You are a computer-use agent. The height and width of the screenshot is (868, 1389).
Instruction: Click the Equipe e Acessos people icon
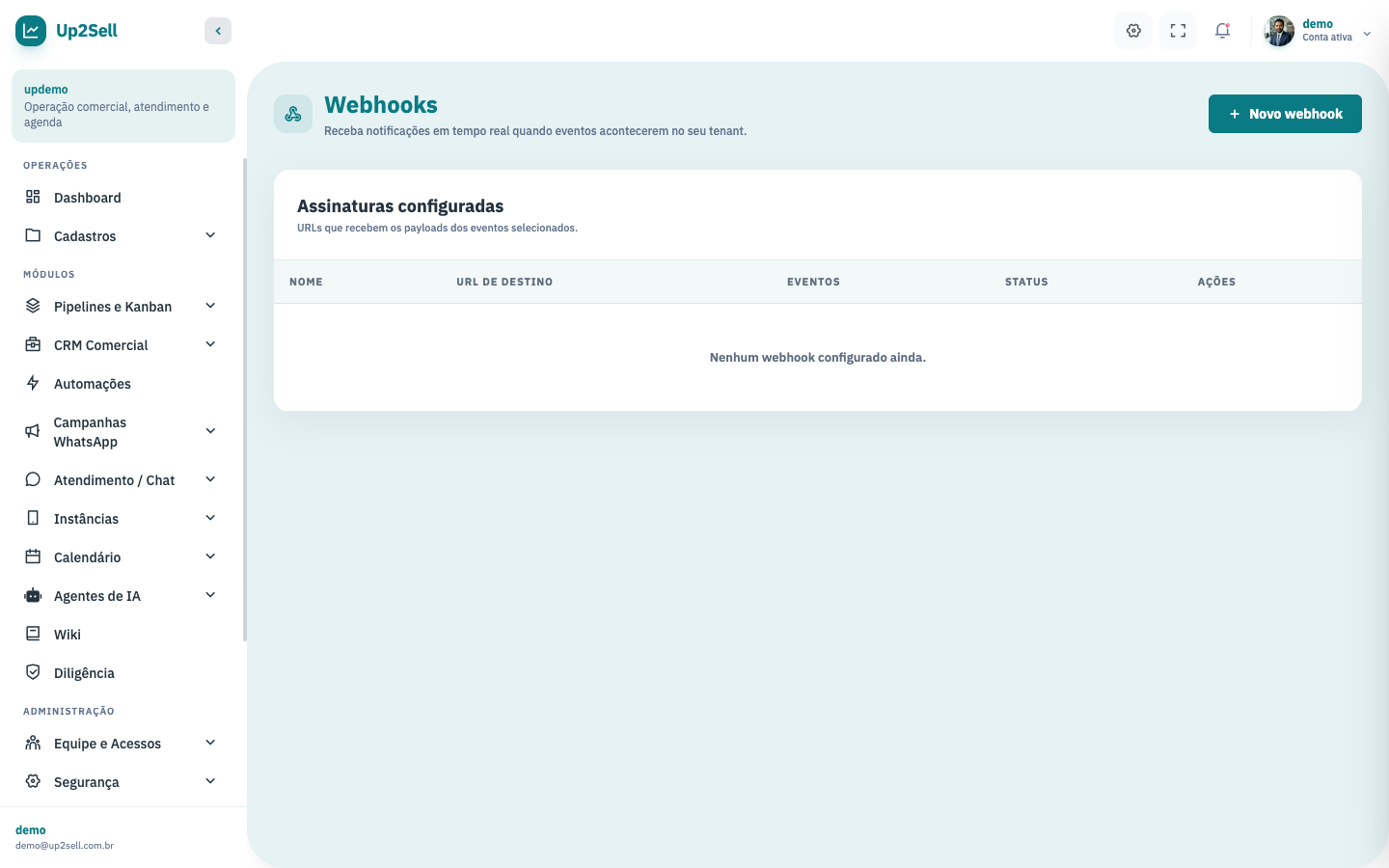[x=33, y=743]
